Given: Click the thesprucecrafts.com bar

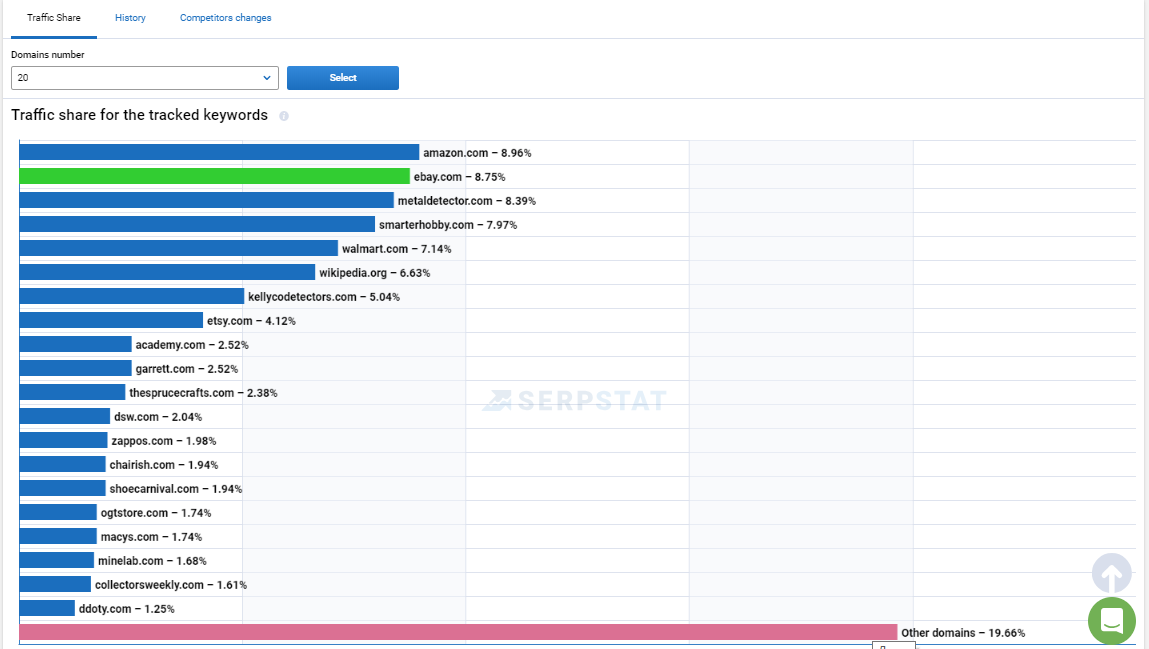Looking at the screenshot, I should point(73,393).
